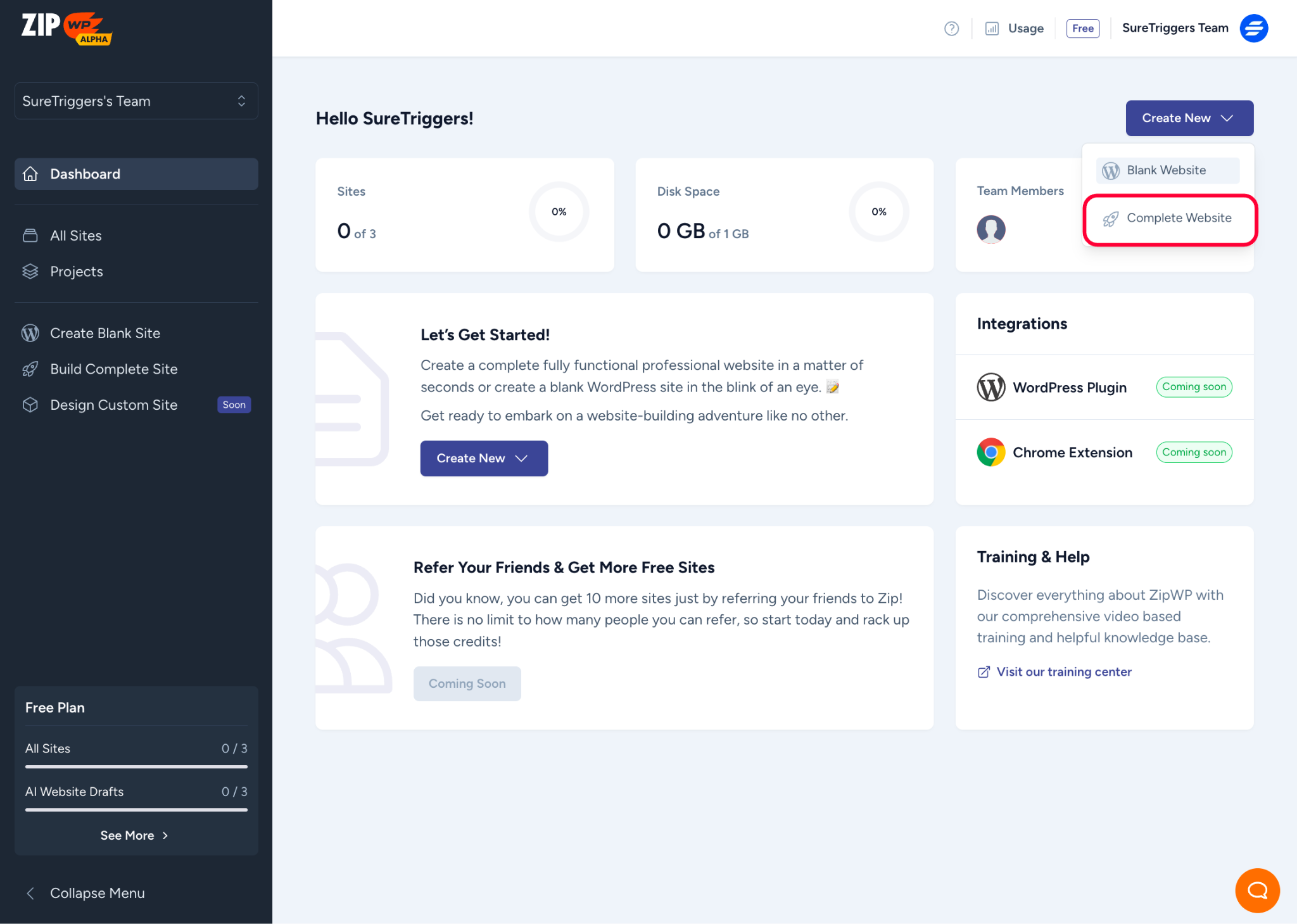The image size is (1297, 924).
Task: Visit our training center link
Action: [1063, 672]
